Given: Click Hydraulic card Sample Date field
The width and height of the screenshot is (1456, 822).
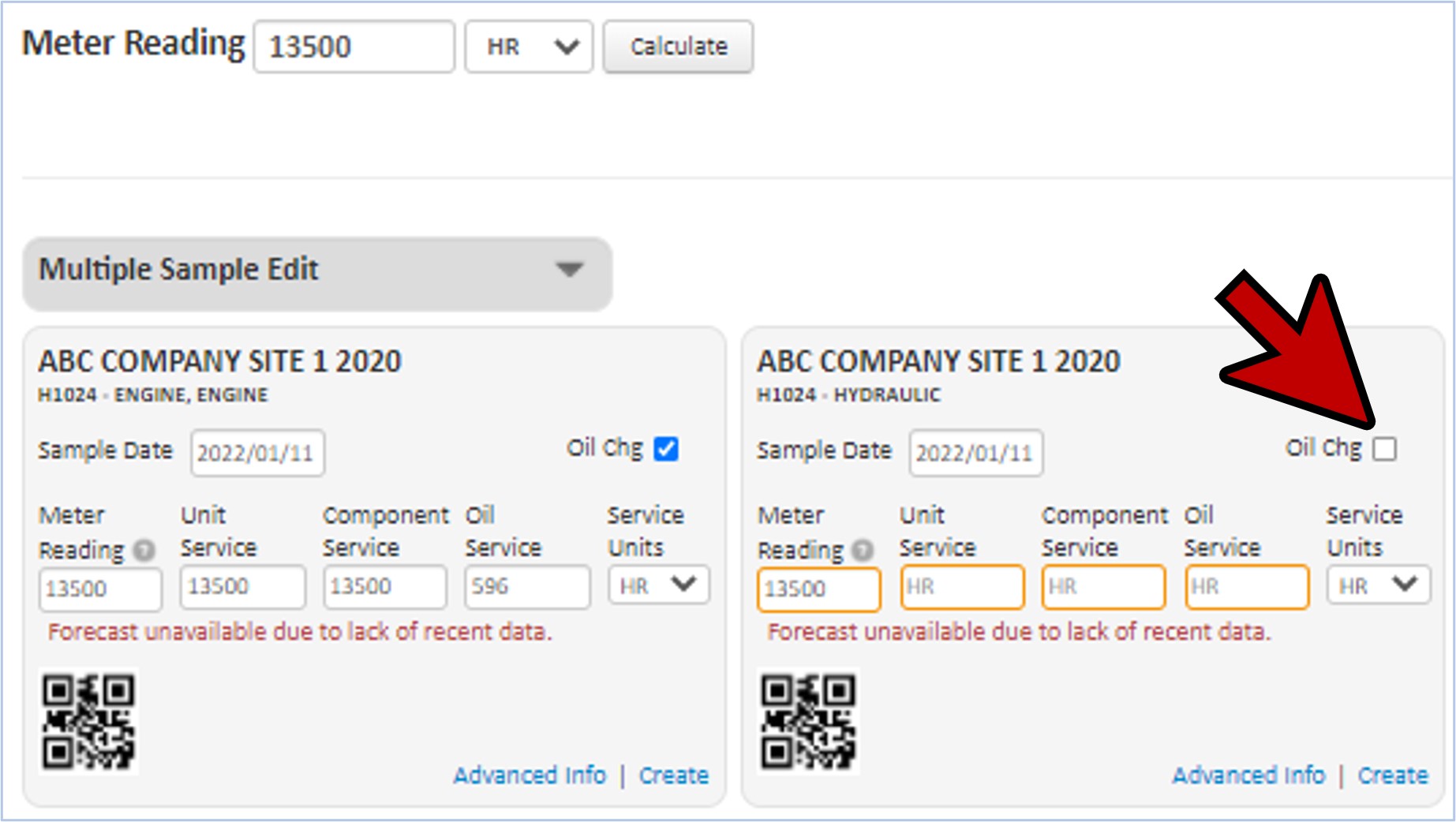Looking at the screenshot, I should point(976,454).
